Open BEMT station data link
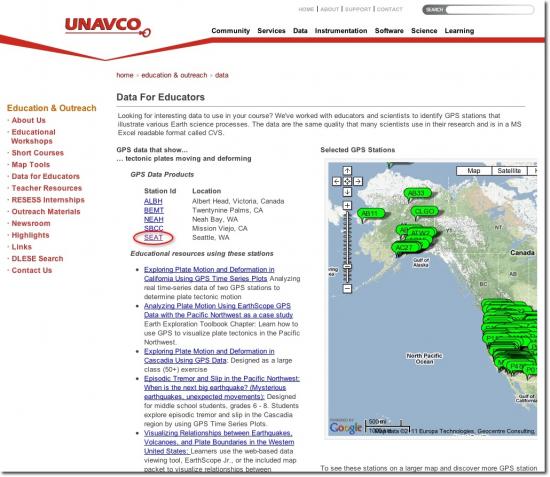The image size is (550, 477). (x=154, y=210)
